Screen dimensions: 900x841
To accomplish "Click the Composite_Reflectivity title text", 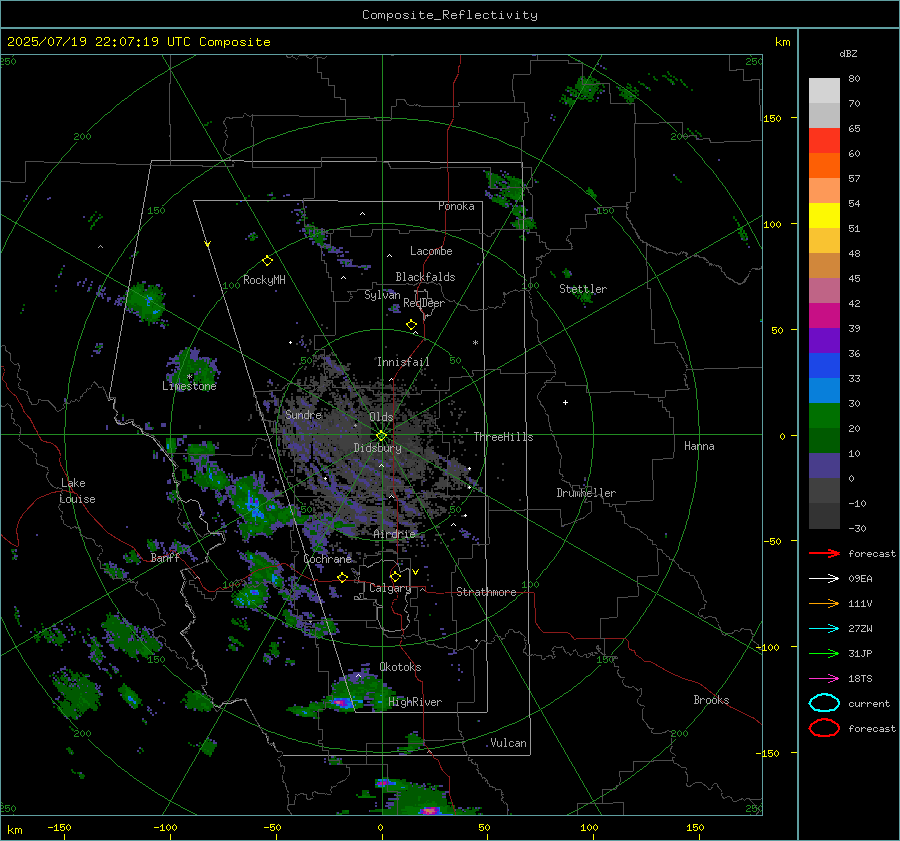I will pos(449,15).
